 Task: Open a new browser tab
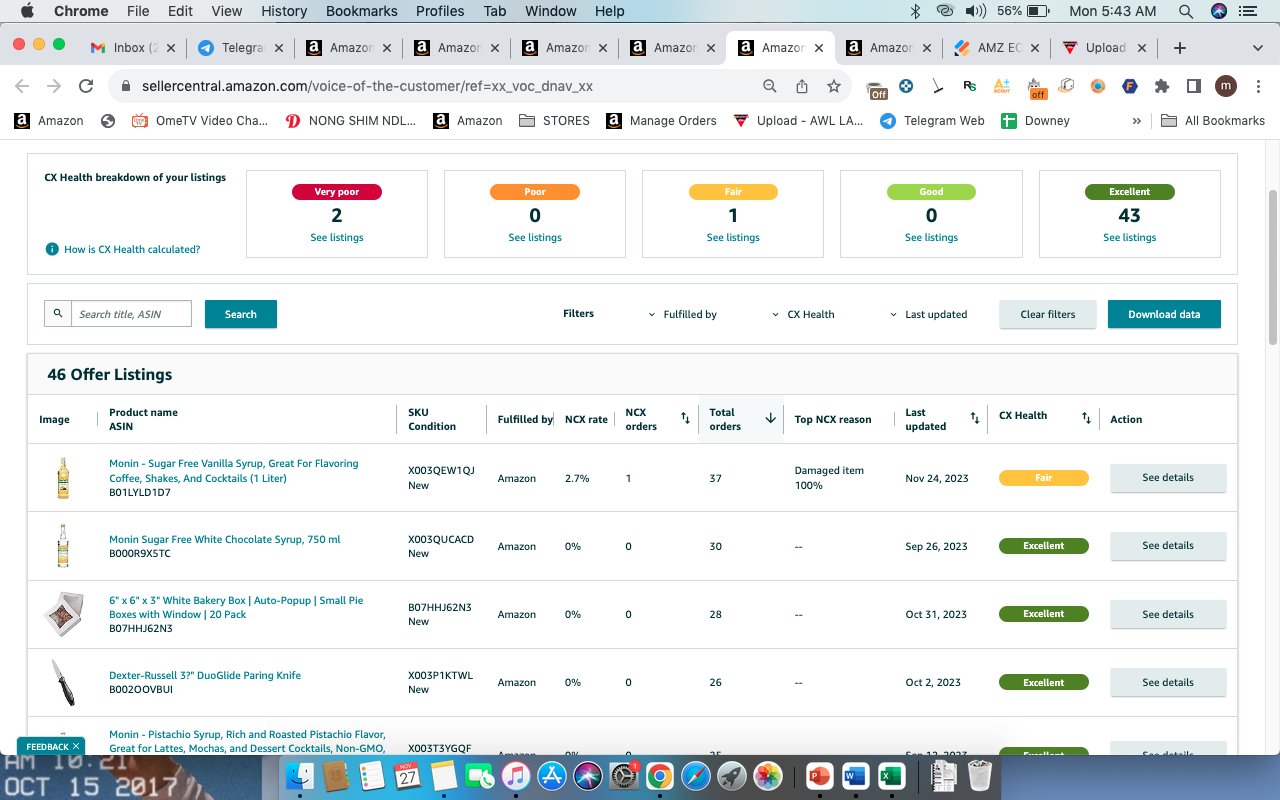pyautogui.click(x=1180, y=48)
